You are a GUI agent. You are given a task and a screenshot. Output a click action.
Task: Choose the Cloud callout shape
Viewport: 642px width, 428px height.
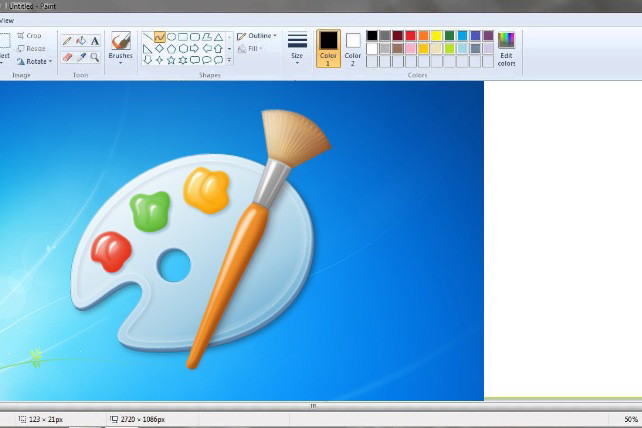coord(219,60)
